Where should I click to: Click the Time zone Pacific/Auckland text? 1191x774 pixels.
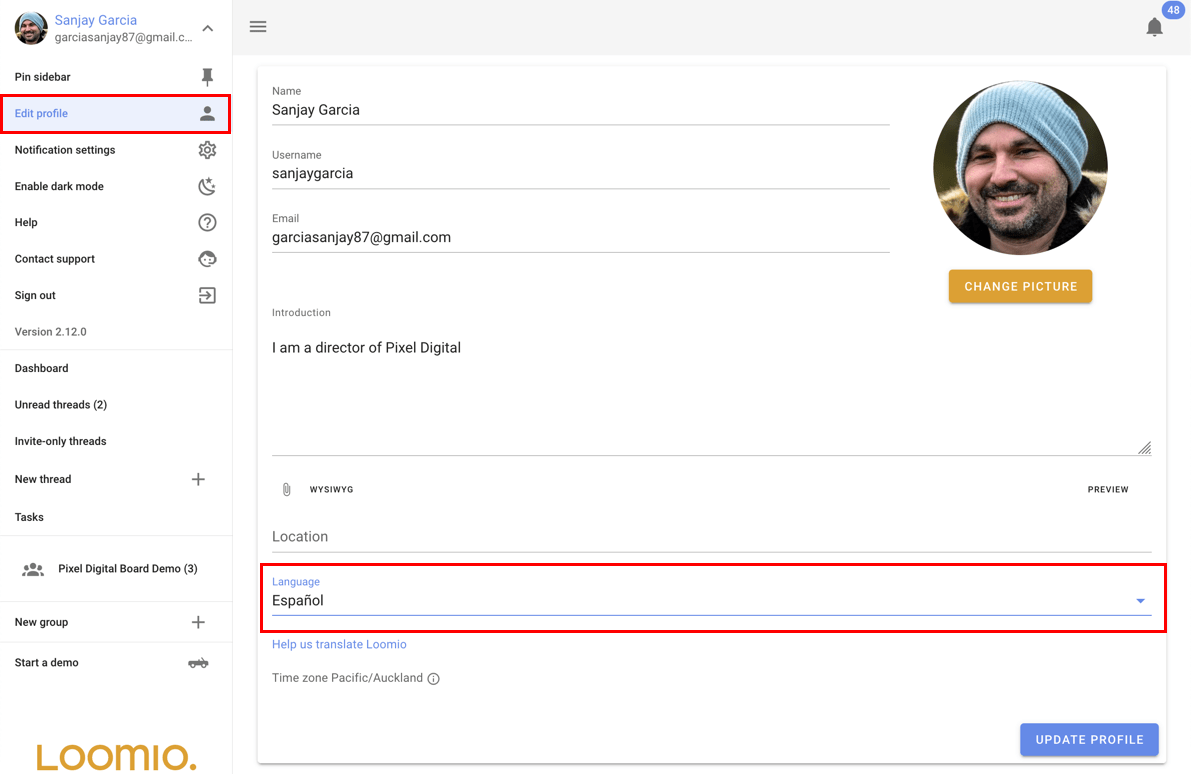[x=347, y=678]
